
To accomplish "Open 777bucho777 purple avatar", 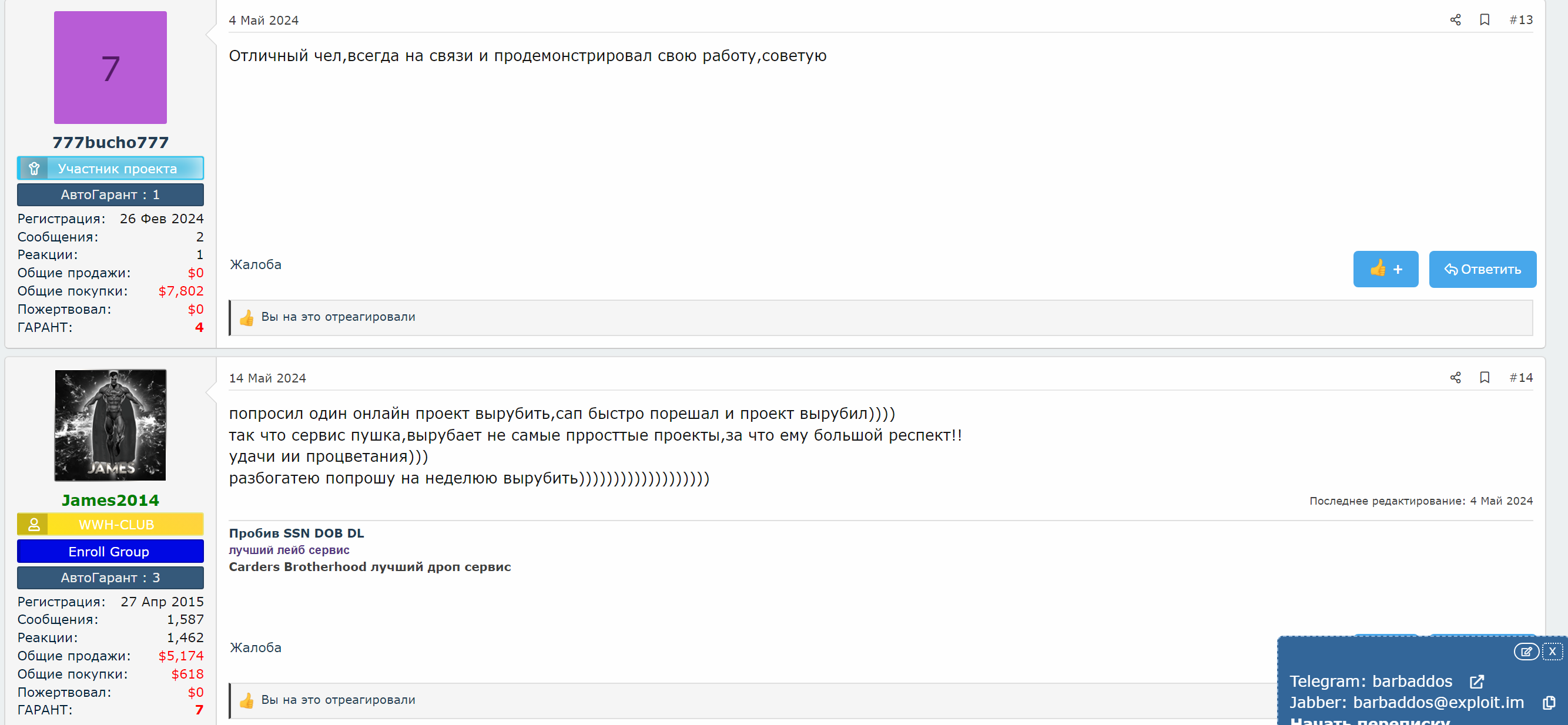I will pyautogui.click(x=110, y=68).
